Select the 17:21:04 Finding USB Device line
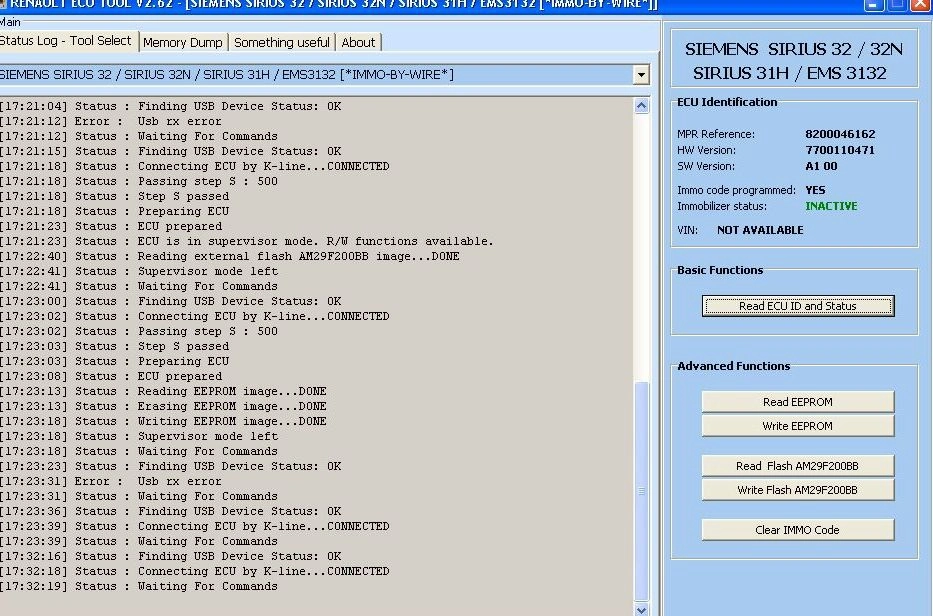The height and width of the screenshot is (616, 933). tap(171, 107)
